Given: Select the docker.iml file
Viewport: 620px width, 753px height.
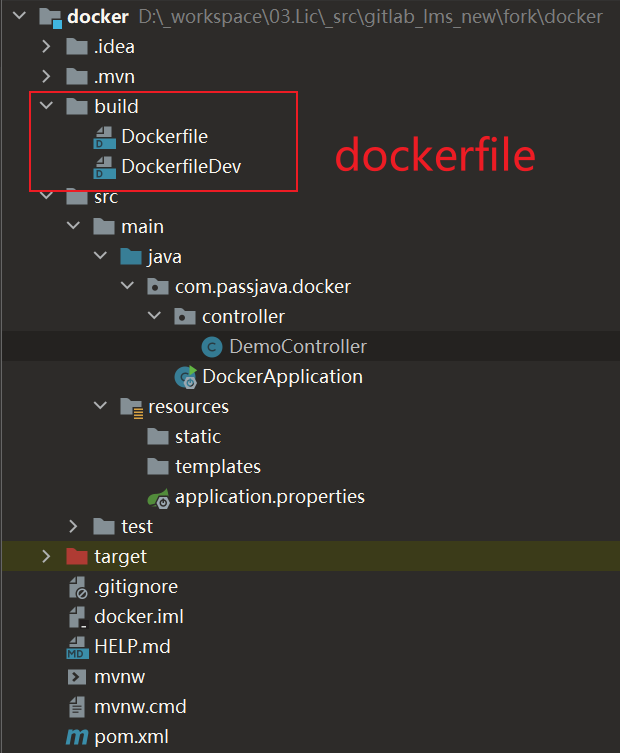Looking at the screenshot, I should point(138,617).
